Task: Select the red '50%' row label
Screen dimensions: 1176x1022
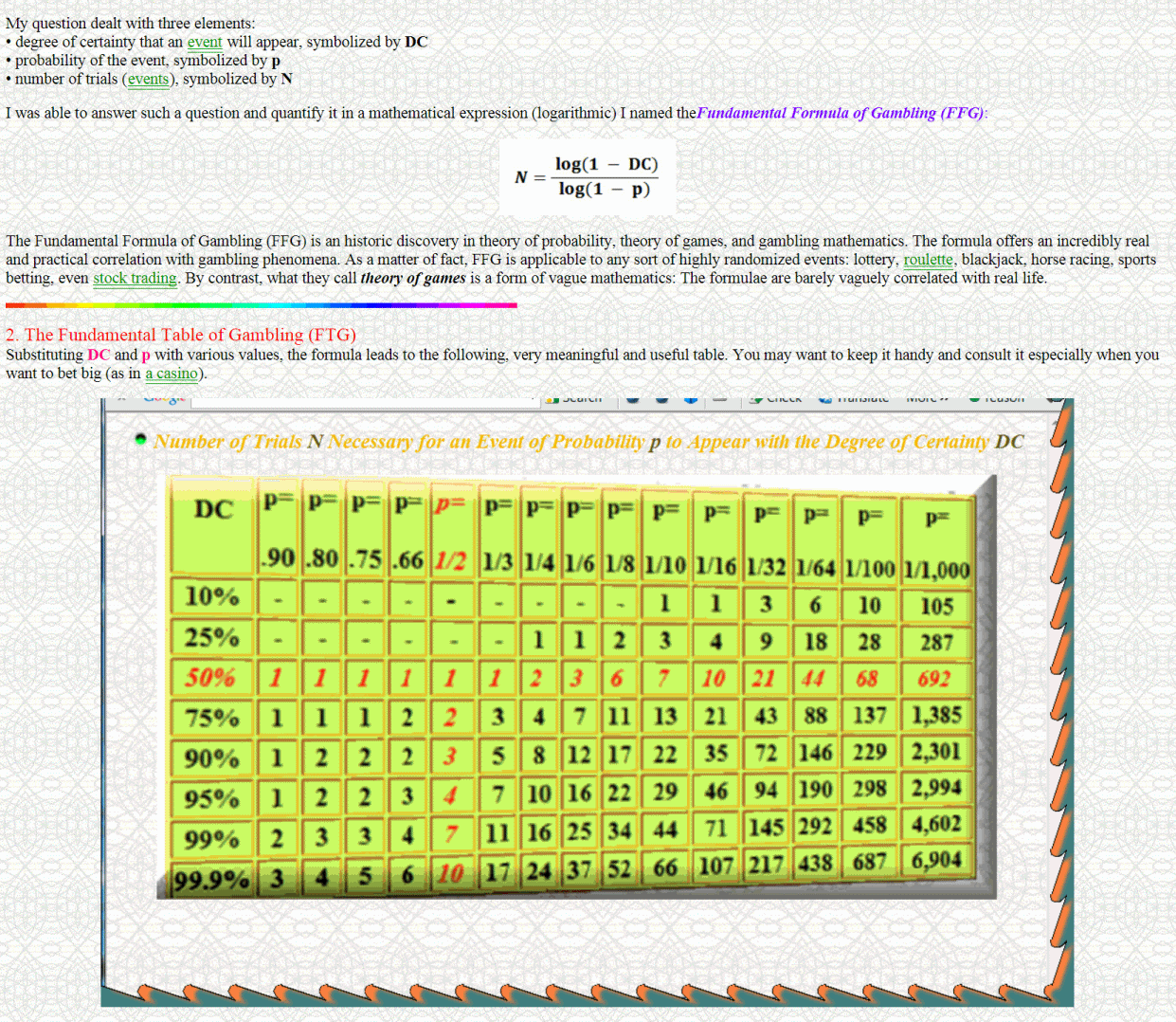Action: 210,677
